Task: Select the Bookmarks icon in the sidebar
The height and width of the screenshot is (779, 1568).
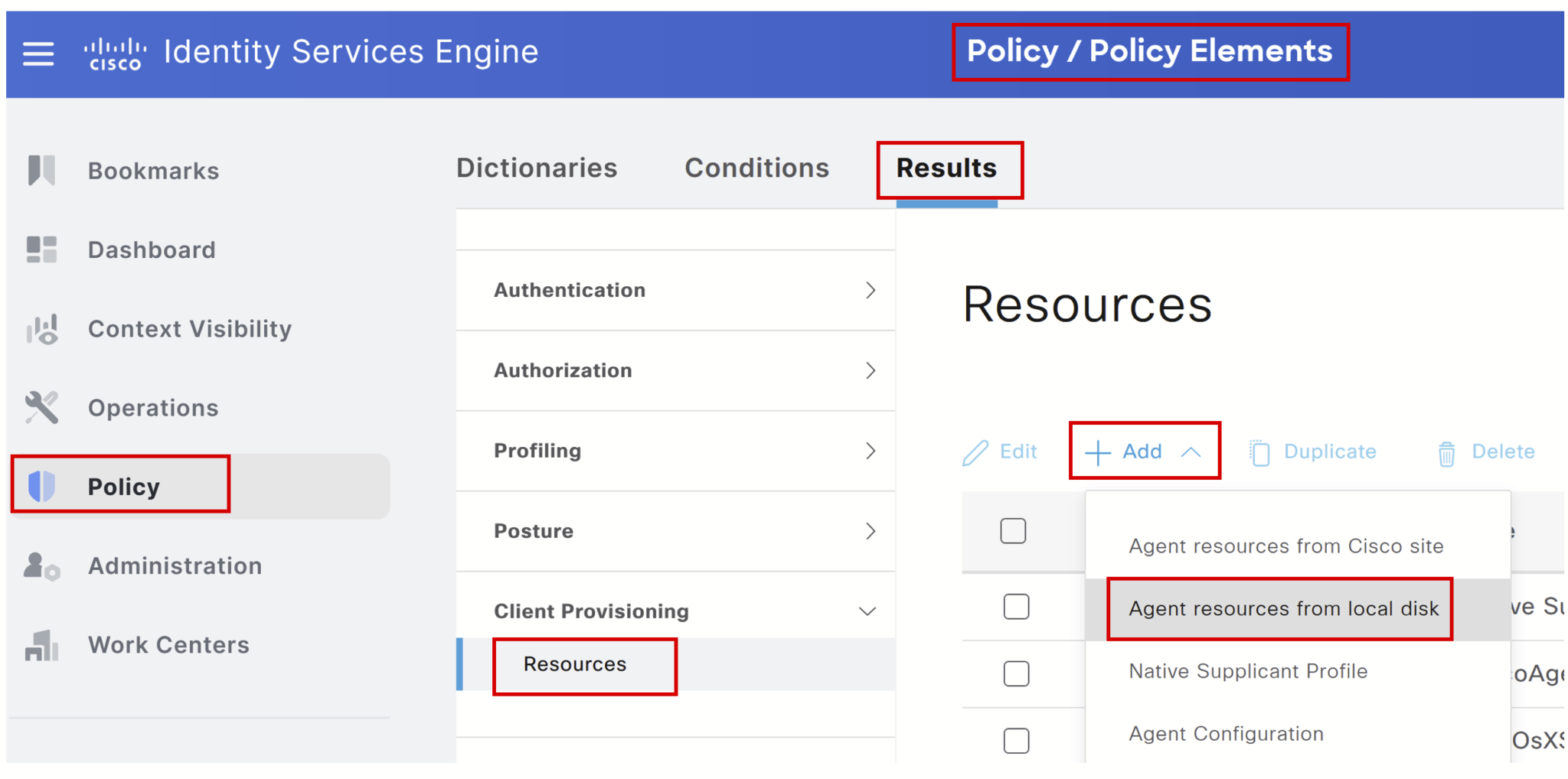Action: point(41,171)
